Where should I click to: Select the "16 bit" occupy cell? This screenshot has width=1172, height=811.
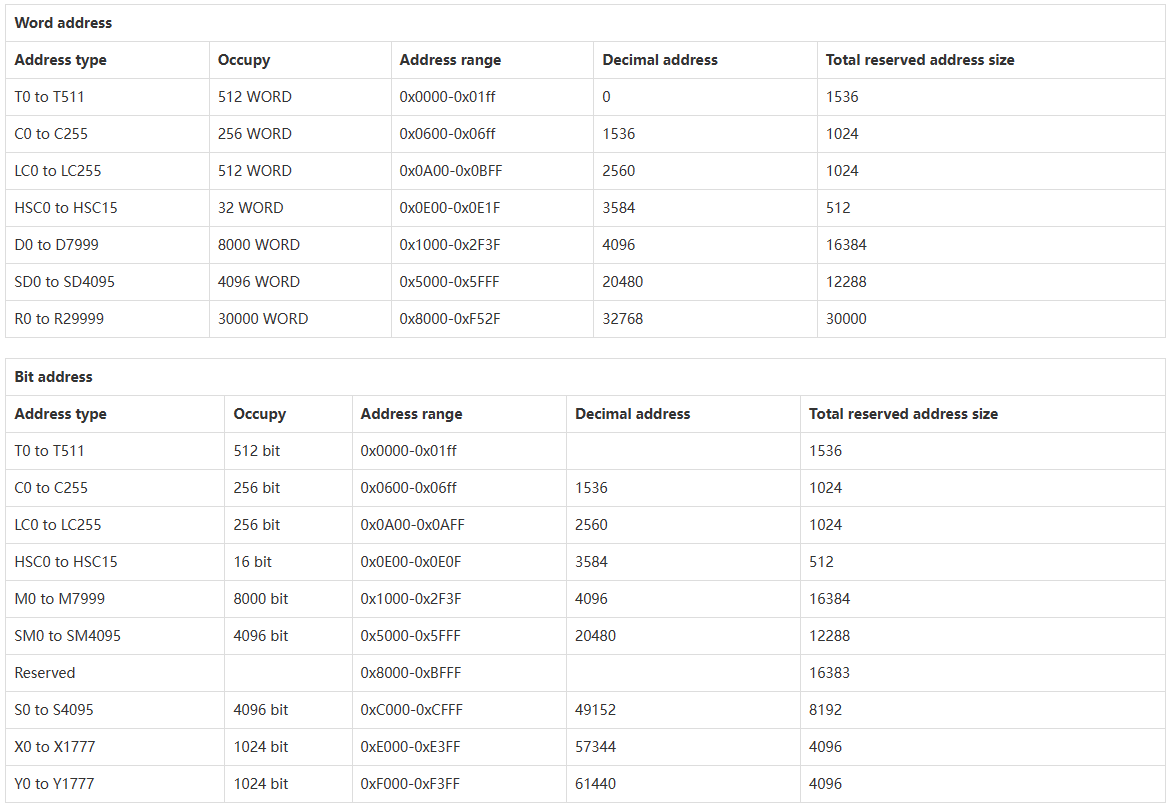click(253, 562)
